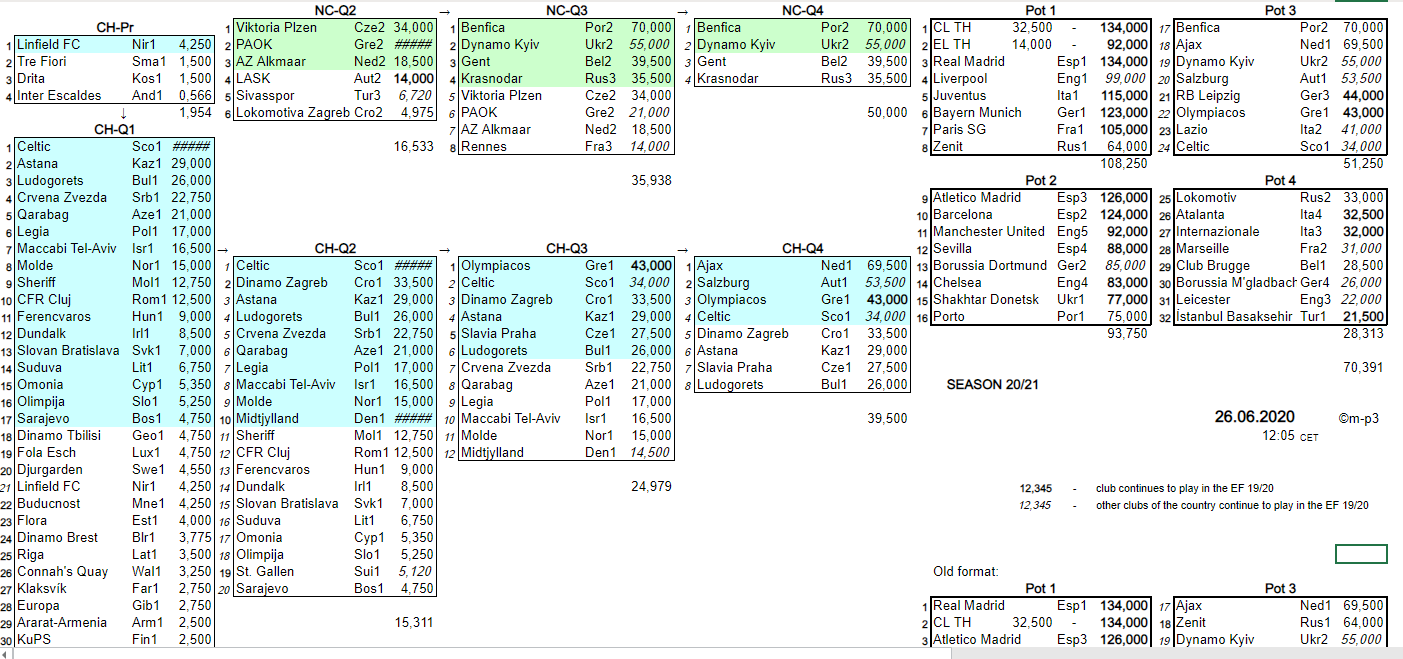Click the CH-Q3 section header
This screenshot has height=659, width=1403.
(x=567, y=249)
